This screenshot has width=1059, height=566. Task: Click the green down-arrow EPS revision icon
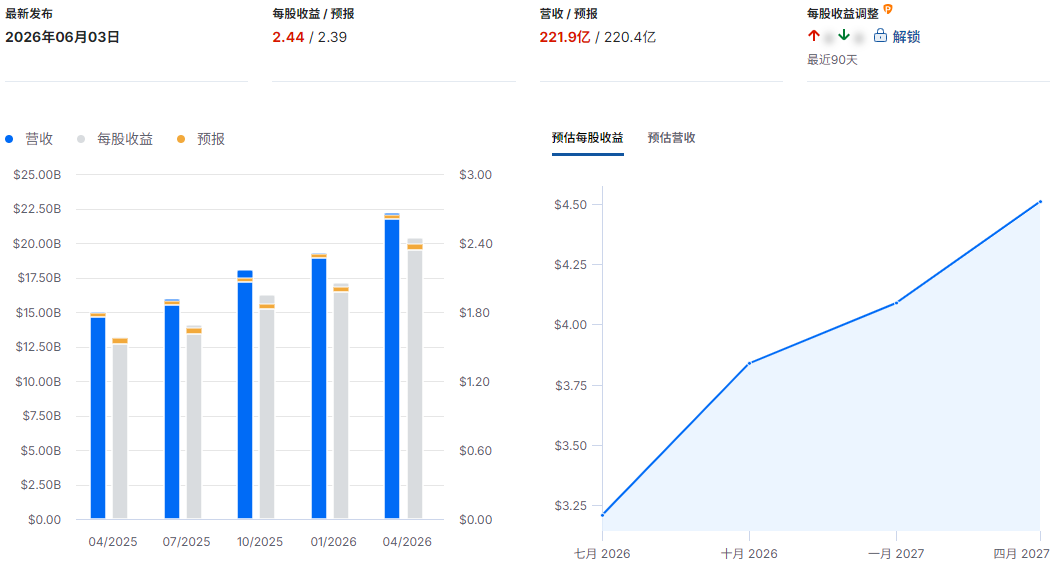(x=844, y=35)
